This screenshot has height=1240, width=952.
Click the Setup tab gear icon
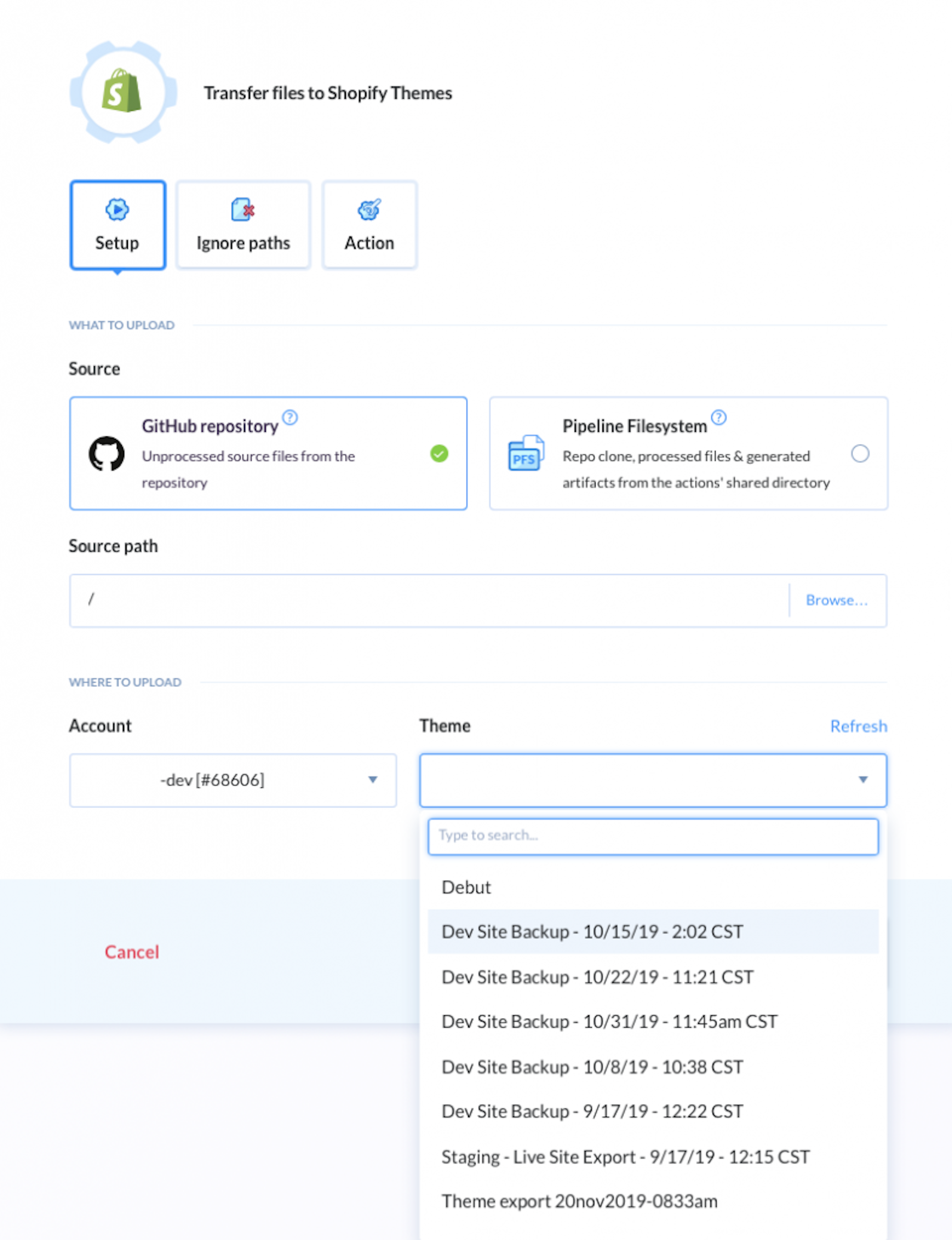[117, 210]
